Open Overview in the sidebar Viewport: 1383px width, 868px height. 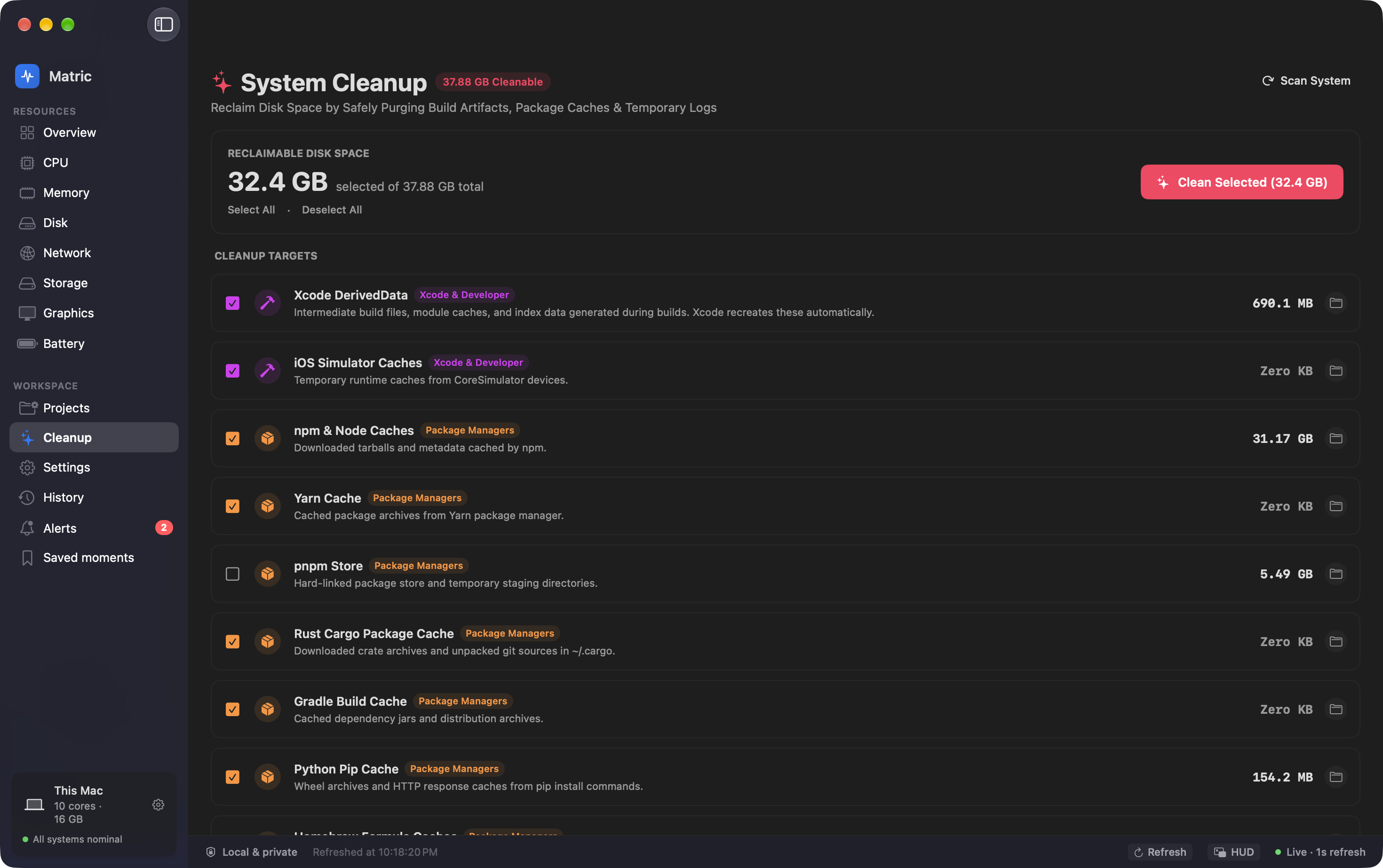(94, 133)
